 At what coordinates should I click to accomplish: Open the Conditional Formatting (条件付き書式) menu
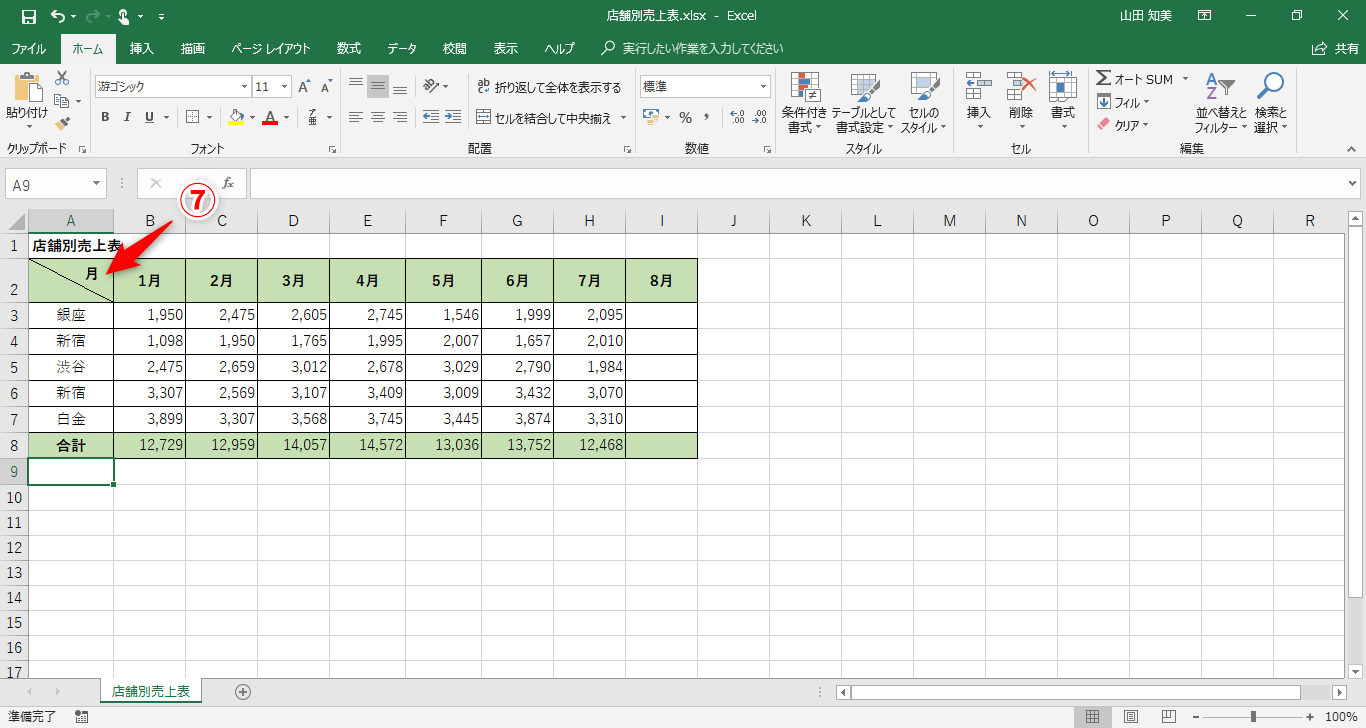tap(804, 103)
